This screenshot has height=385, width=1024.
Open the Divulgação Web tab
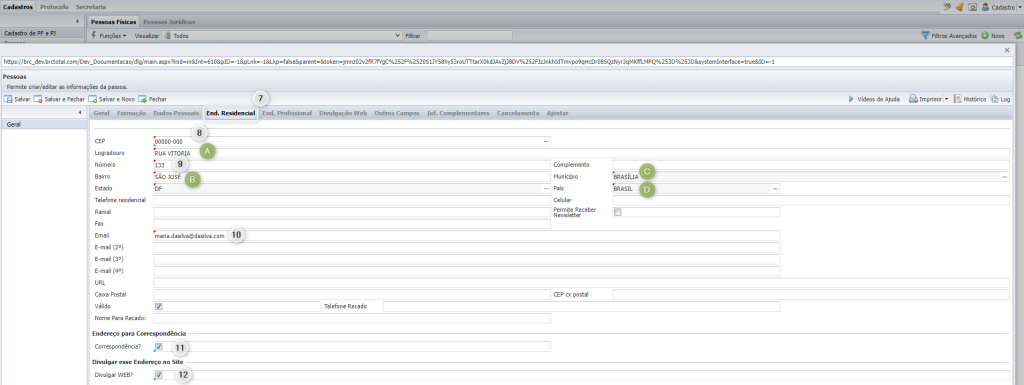[343, 113]
